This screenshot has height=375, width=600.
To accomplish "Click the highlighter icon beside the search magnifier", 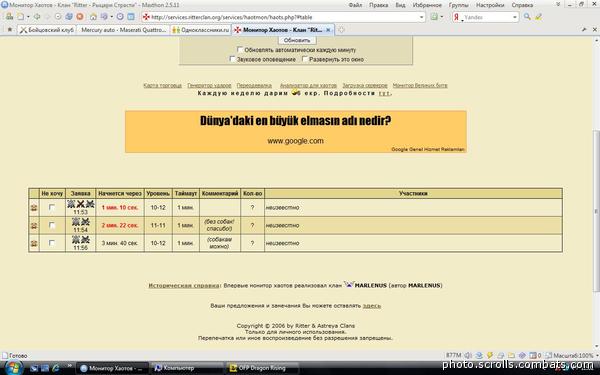I will [x=538, y=17].
